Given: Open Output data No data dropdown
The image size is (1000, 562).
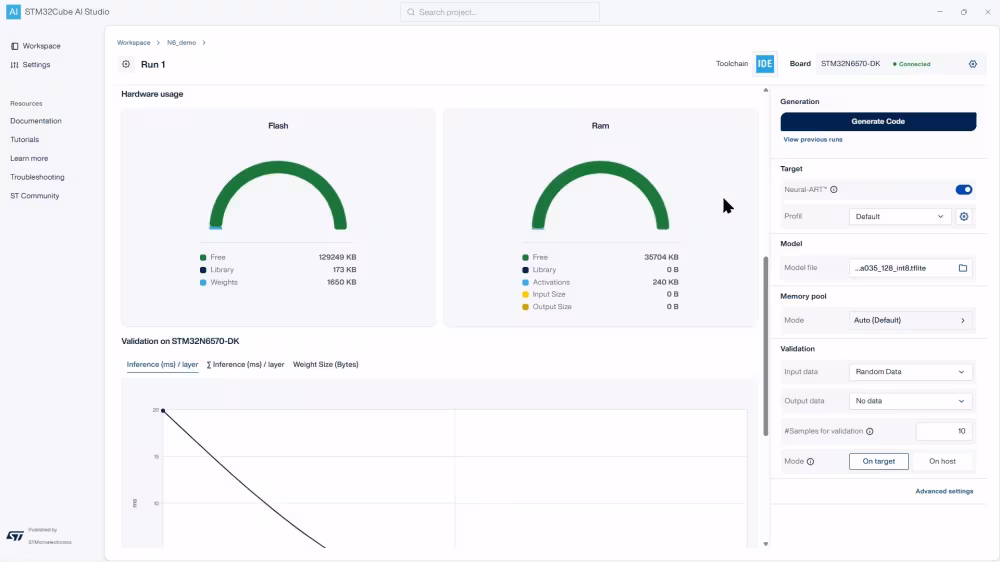Looking at the screenshot, I should (910, 401).
